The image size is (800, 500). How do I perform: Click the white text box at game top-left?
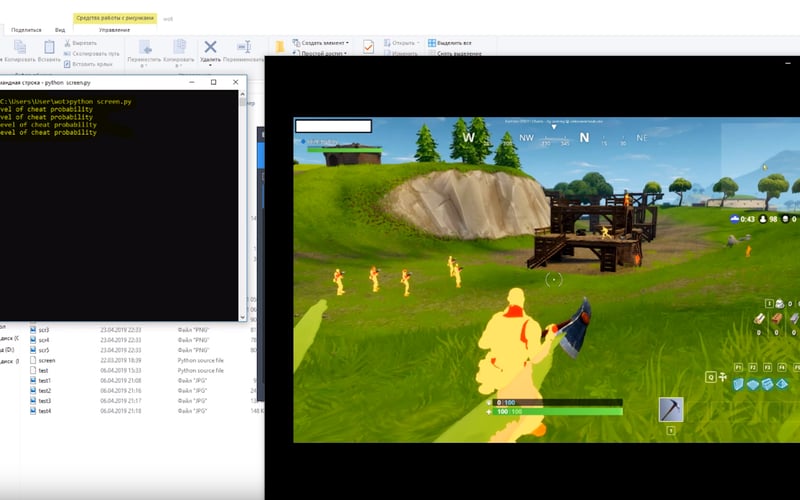pos(334,126)
